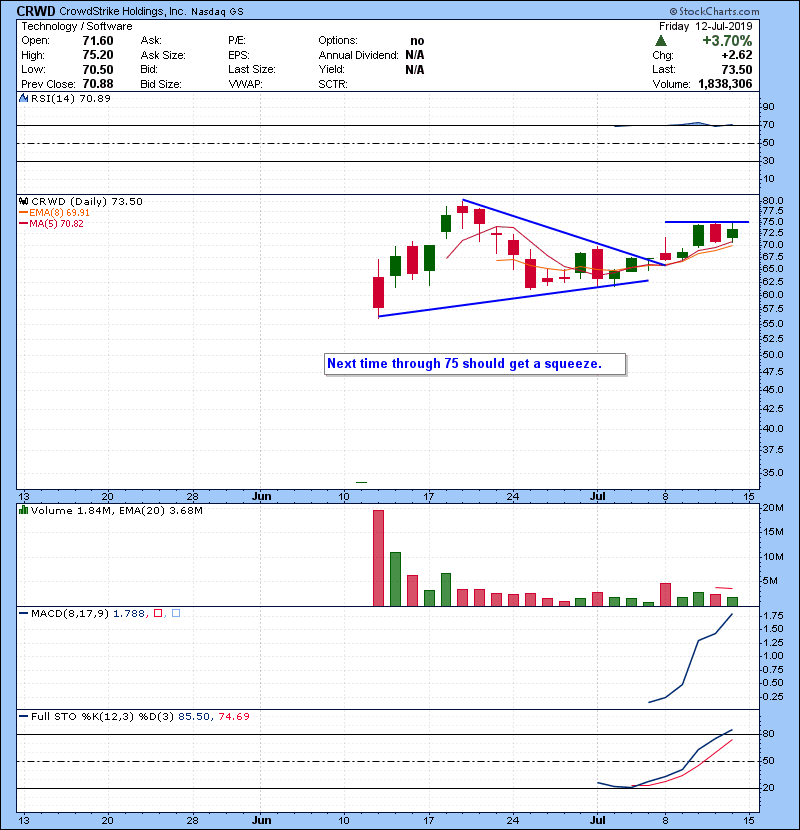
Task: Click the 'Jul' label on price chart axis
Action: 598,497
